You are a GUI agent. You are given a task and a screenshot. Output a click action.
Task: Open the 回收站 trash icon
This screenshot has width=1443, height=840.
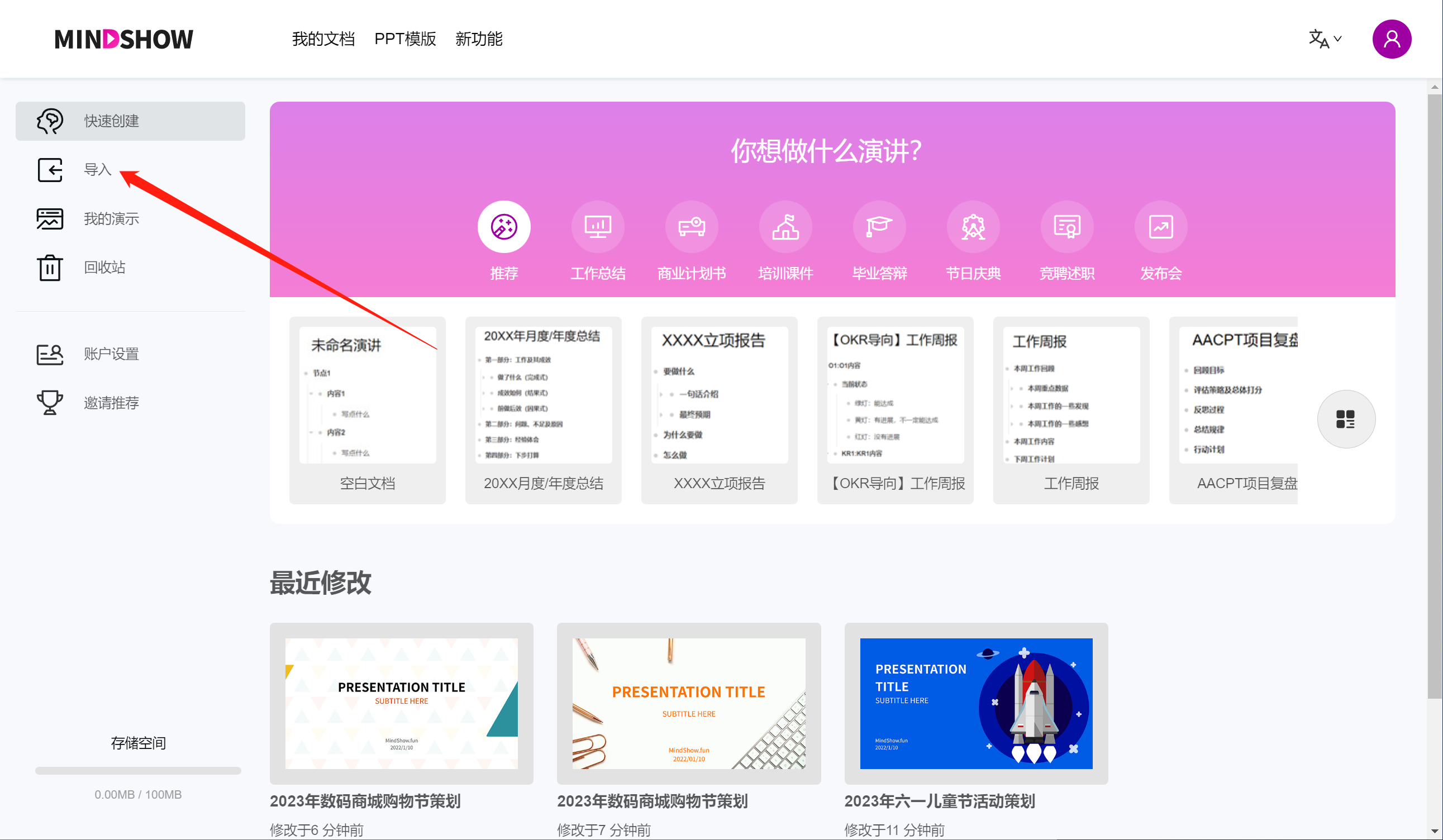click(x=50, y=268)
